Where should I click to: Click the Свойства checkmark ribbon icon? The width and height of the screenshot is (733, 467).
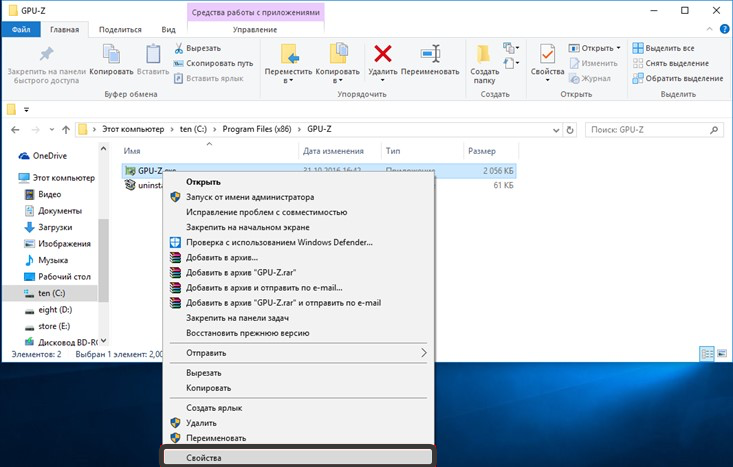tap(547, 54)
